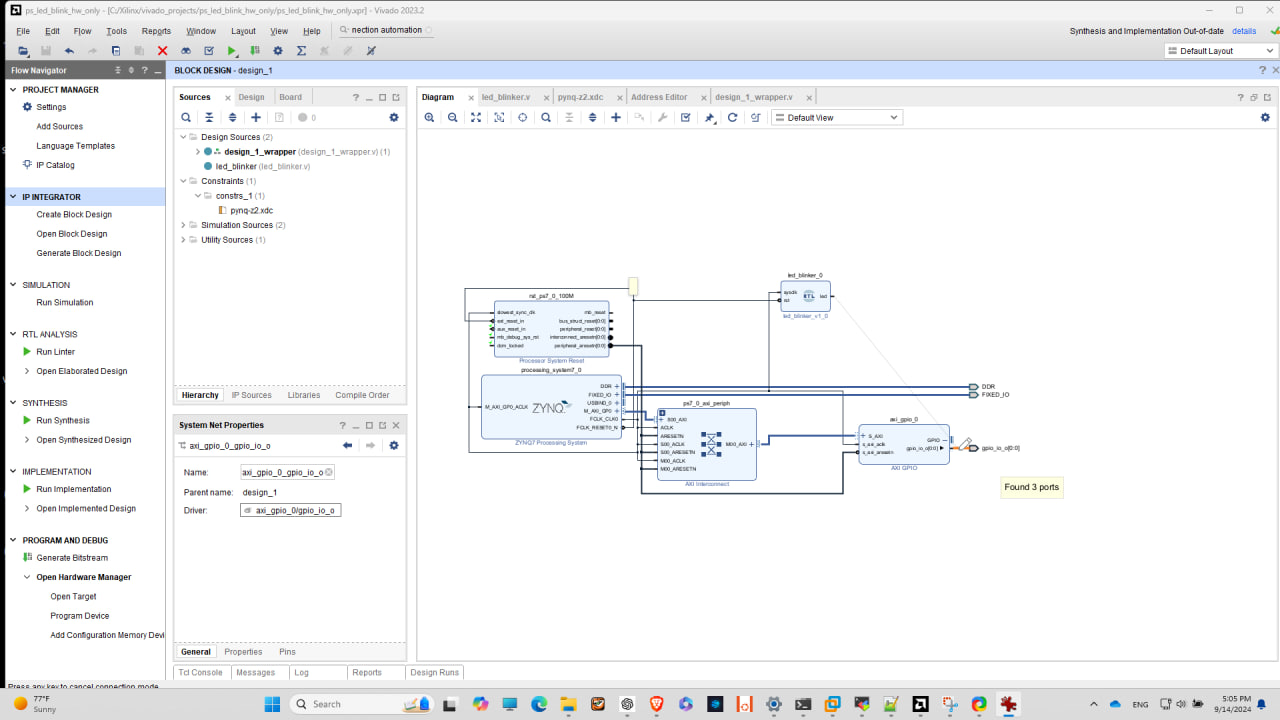1280x720 pixels.
Task: Click the Program device icon beside Run
Action: (x=255, y=51)
